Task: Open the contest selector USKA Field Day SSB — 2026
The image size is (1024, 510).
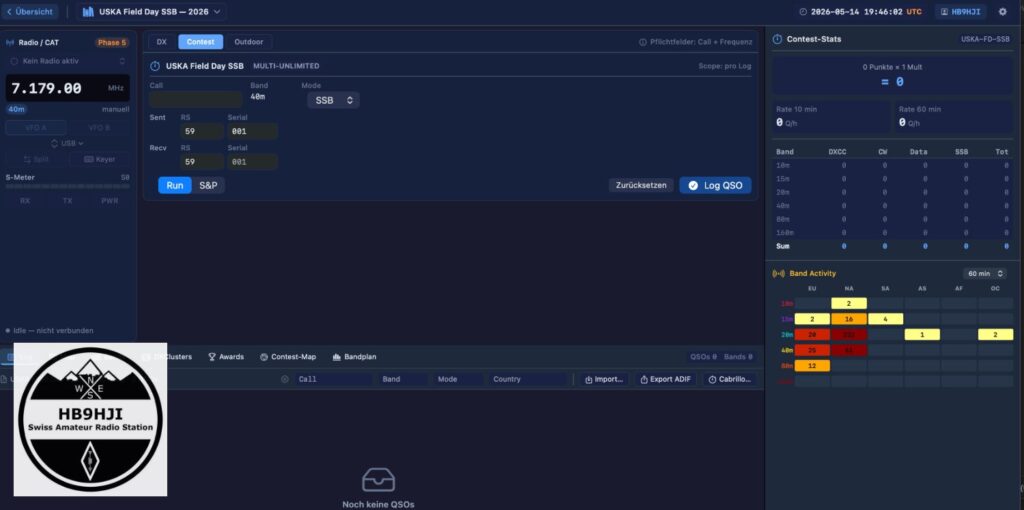Action: [151, 12]
